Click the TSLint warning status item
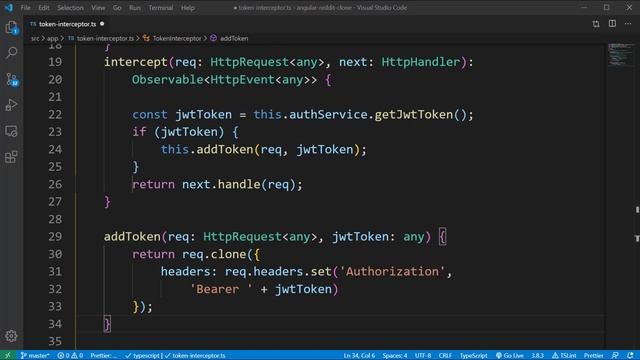This screenshot has height=360, width=640. pyautogui.click(x=564, y=356)
